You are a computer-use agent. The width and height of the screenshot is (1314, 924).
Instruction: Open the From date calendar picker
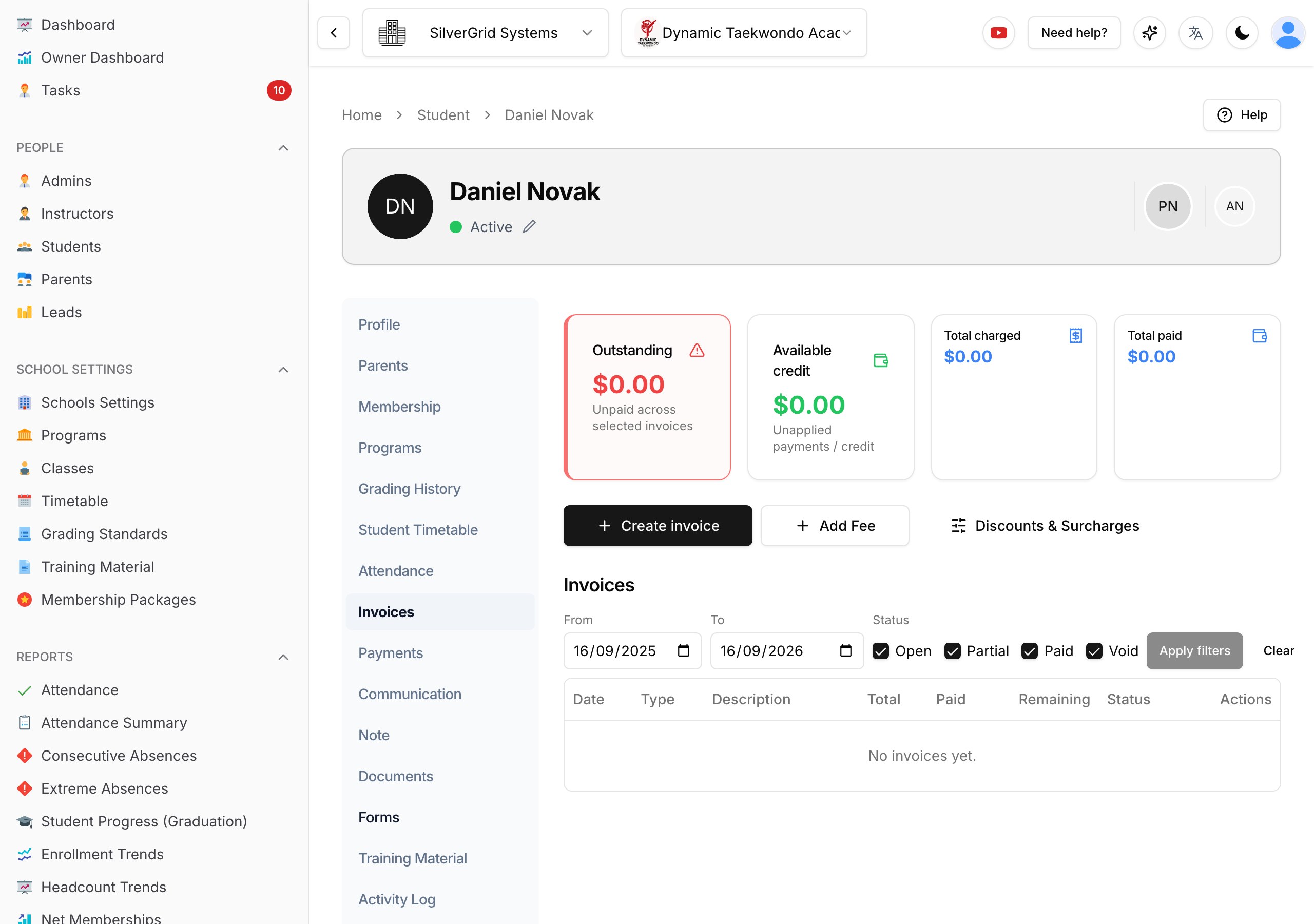click(x=683, y=651)
